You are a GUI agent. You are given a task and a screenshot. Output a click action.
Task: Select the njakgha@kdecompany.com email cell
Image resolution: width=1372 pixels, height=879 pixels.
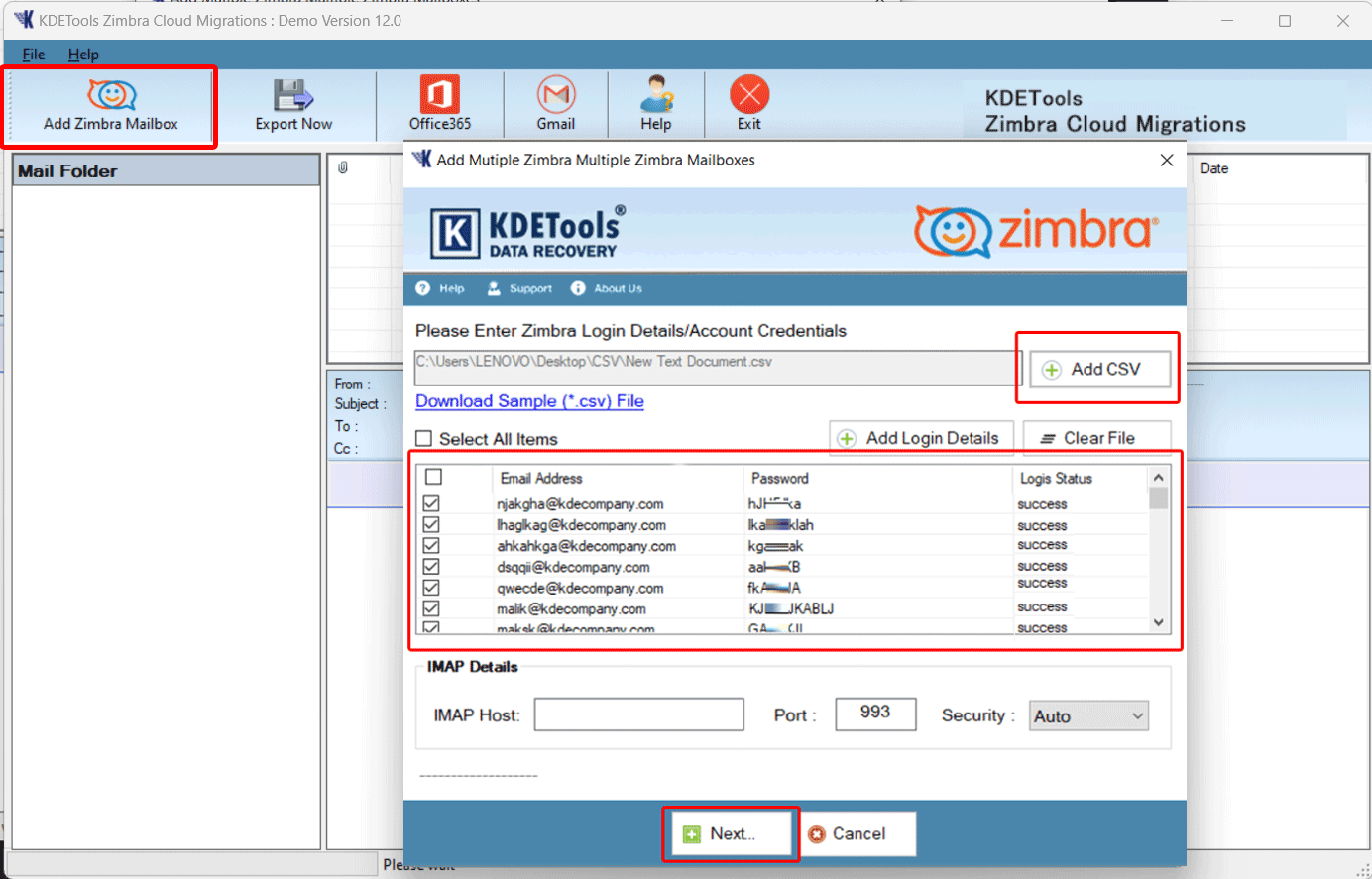[580, 504]
